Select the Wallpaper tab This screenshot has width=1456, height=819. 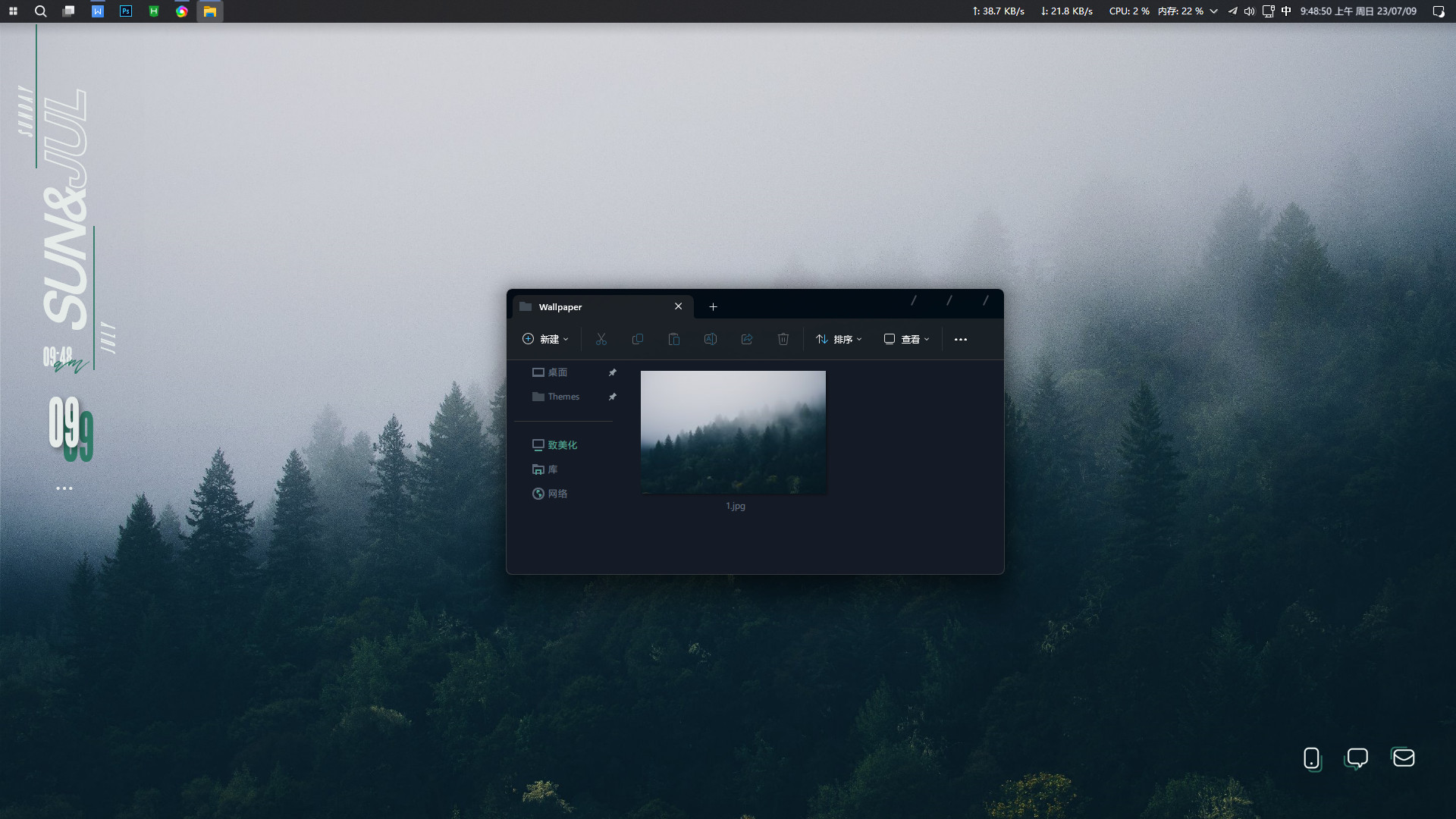[x=591, y=307]
